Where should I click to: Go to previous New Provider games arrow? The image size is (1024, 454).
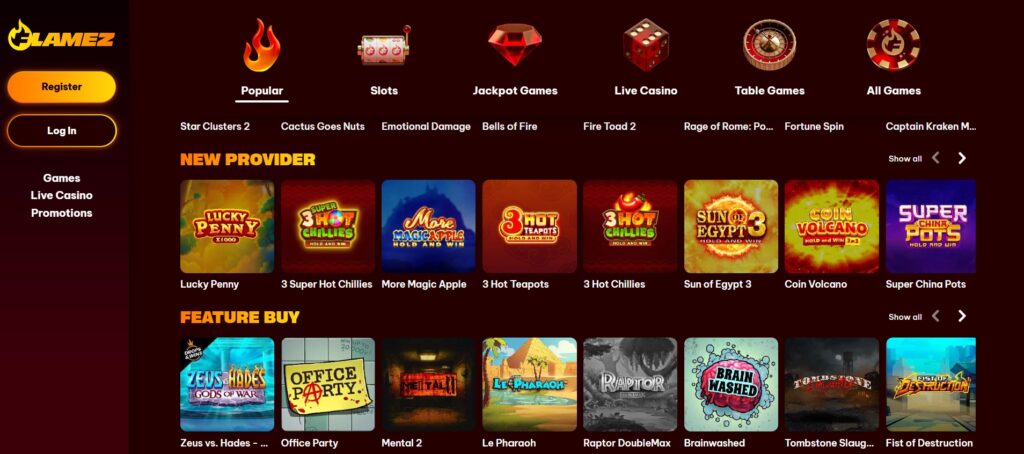point(936,158)
